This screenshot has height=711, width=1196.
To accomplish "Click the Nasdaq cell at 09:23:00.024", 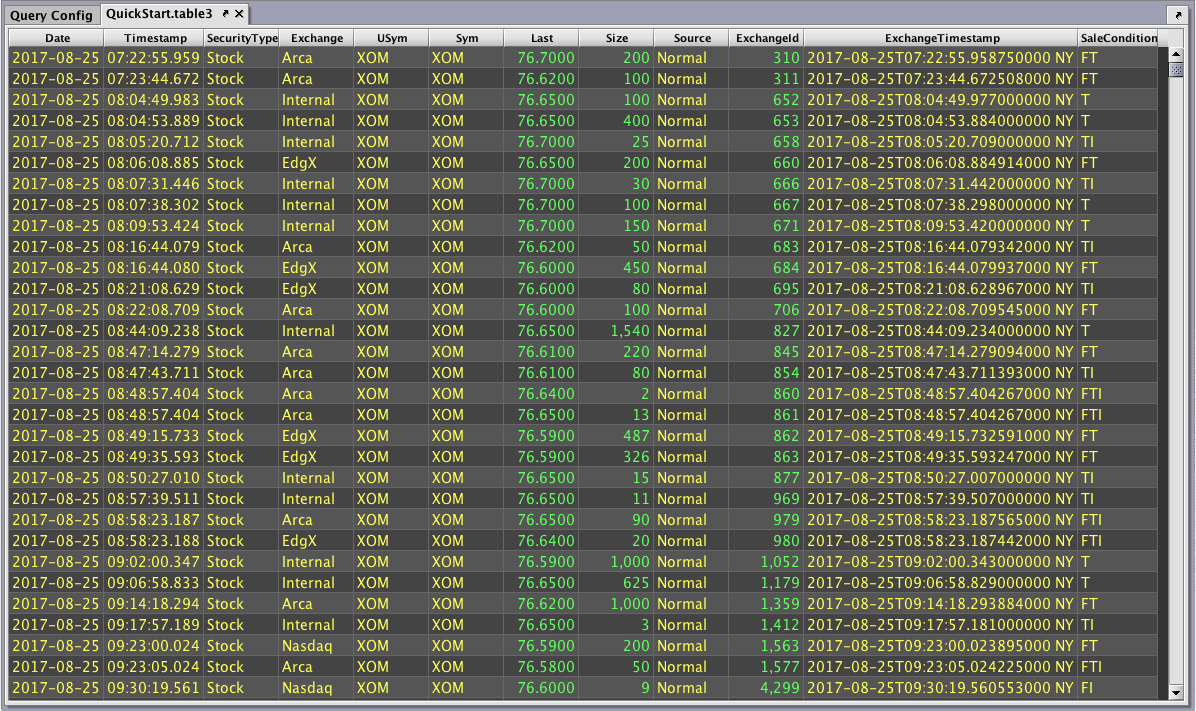I will coord(308,646).
